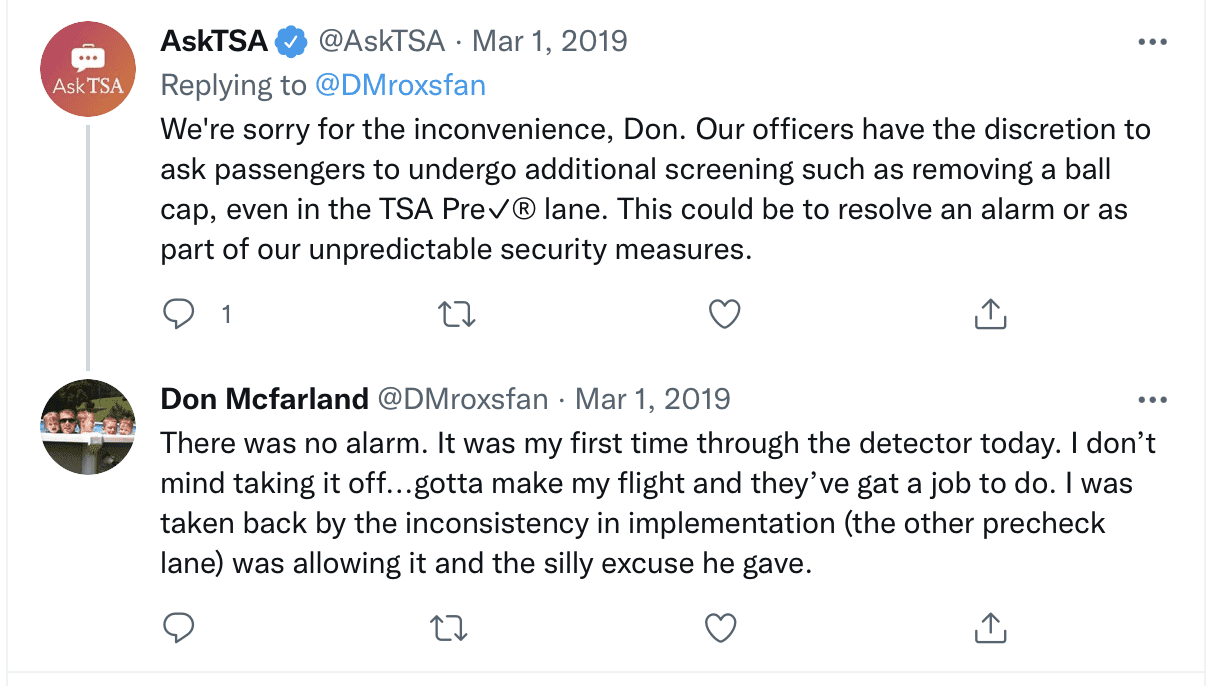Open the @AskTSA handle link
The height and width of the screenshot is (686, 1216).
click(381, 41)
